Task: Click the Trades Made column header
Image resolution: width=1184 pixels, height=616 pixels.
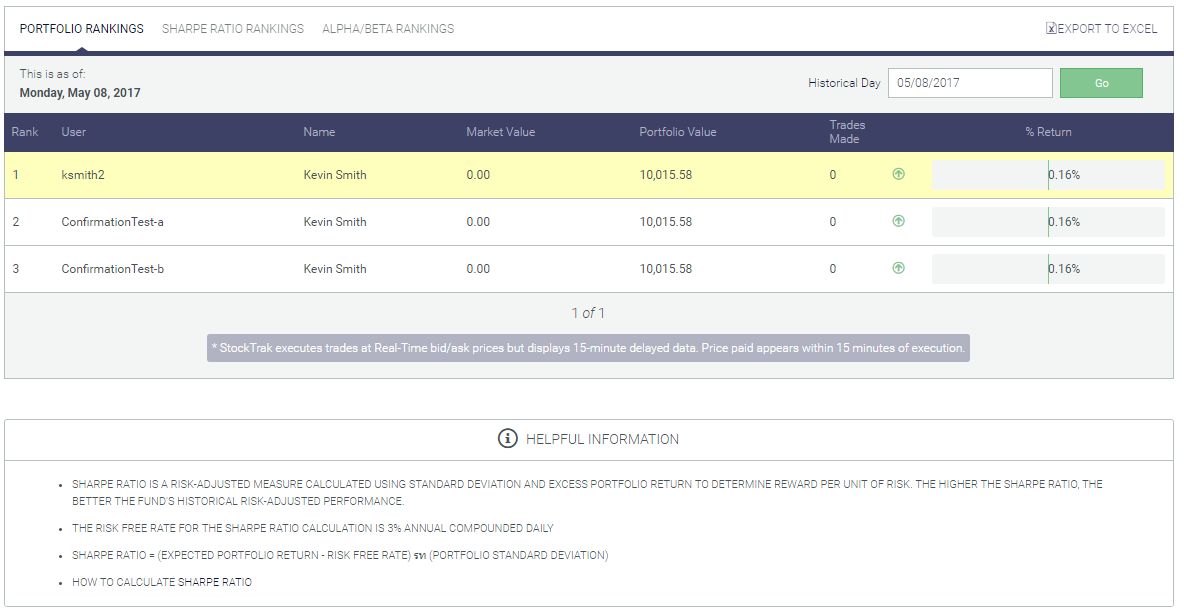Action: pos(847,132)
